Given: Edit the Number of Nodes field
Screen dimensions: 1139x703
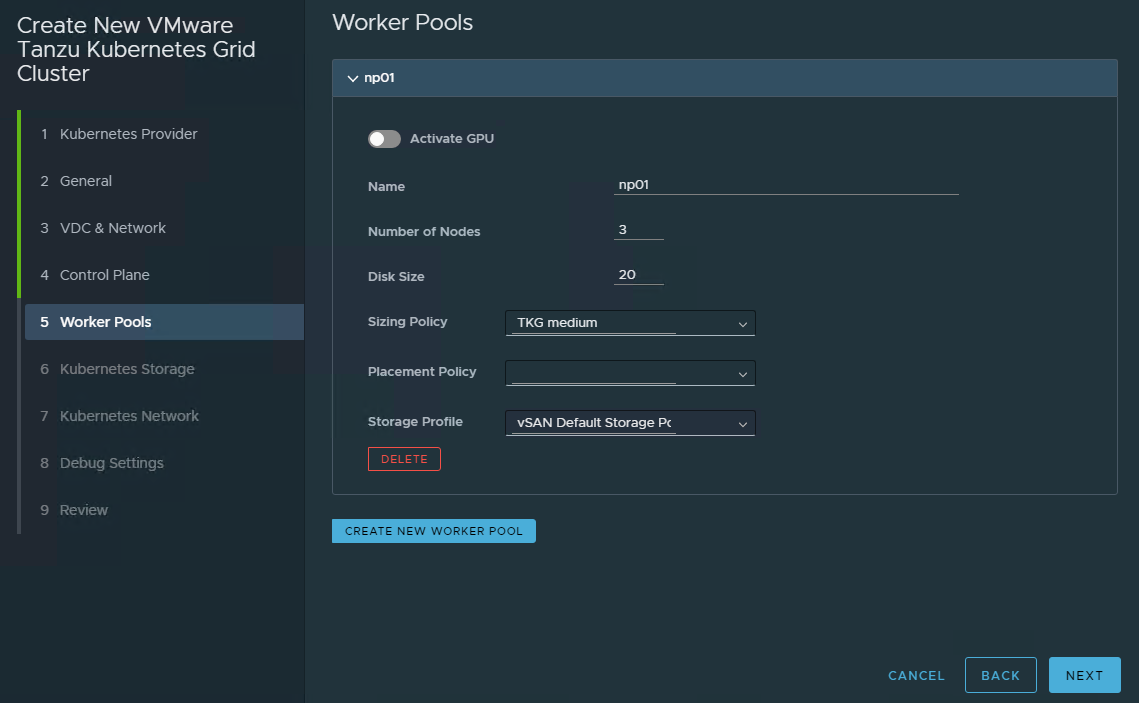Looking at the screenshot, I should [638, 231].
